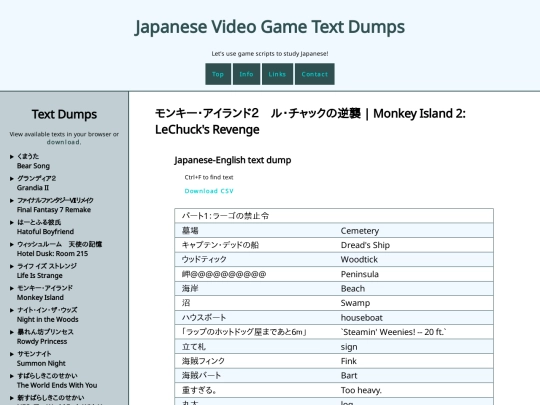Select Summon Night in the sidebar
Viewport: 540px width, 405px height.
[41, 359]
